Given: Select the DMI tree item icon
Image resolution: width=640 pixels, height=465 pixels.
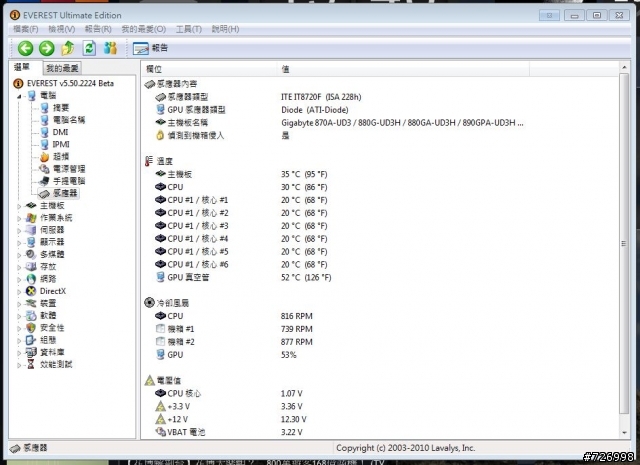Looking at the screenshot, I should 44,132.
